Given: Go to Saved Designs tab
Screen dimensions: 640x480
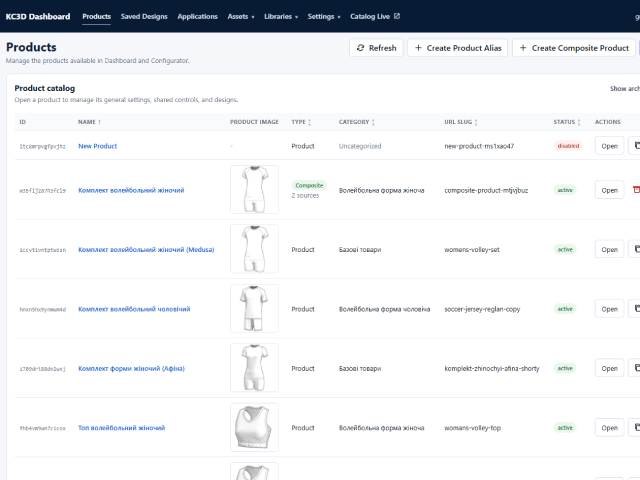Looking at the screenshot, I should pos(144,17).
